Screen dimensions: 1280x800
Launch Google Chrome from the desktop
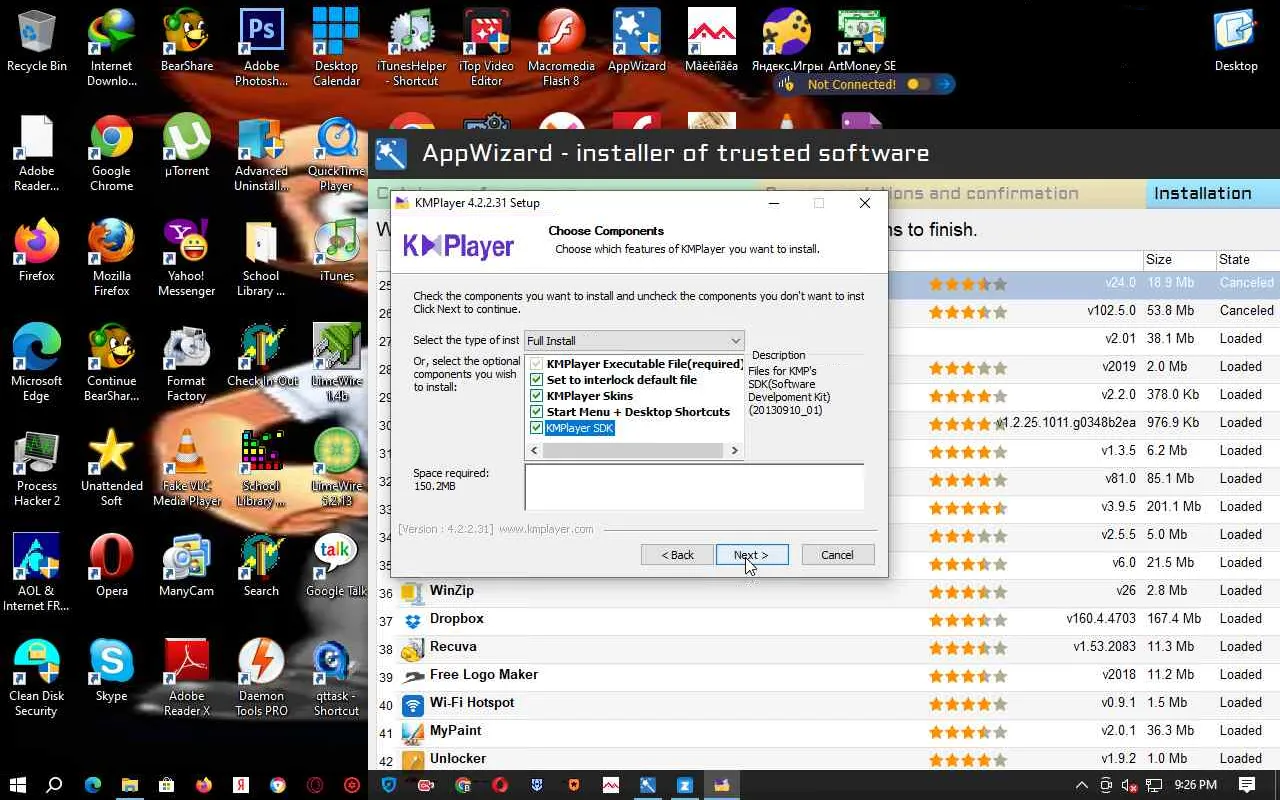111,153
